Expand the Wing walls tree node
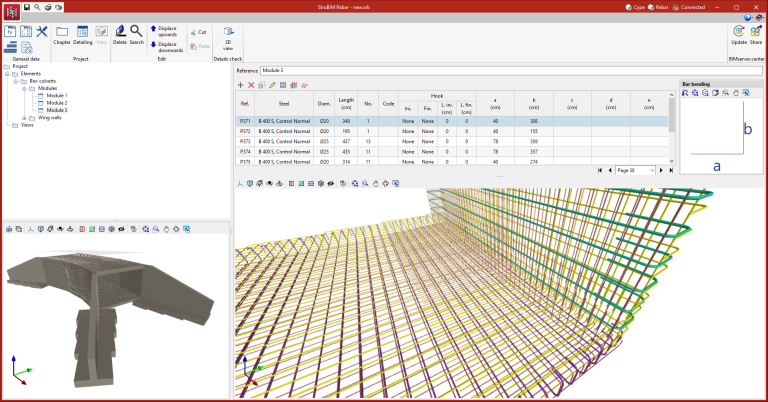This screenshot has width=768, height=402. coord(26,116)
